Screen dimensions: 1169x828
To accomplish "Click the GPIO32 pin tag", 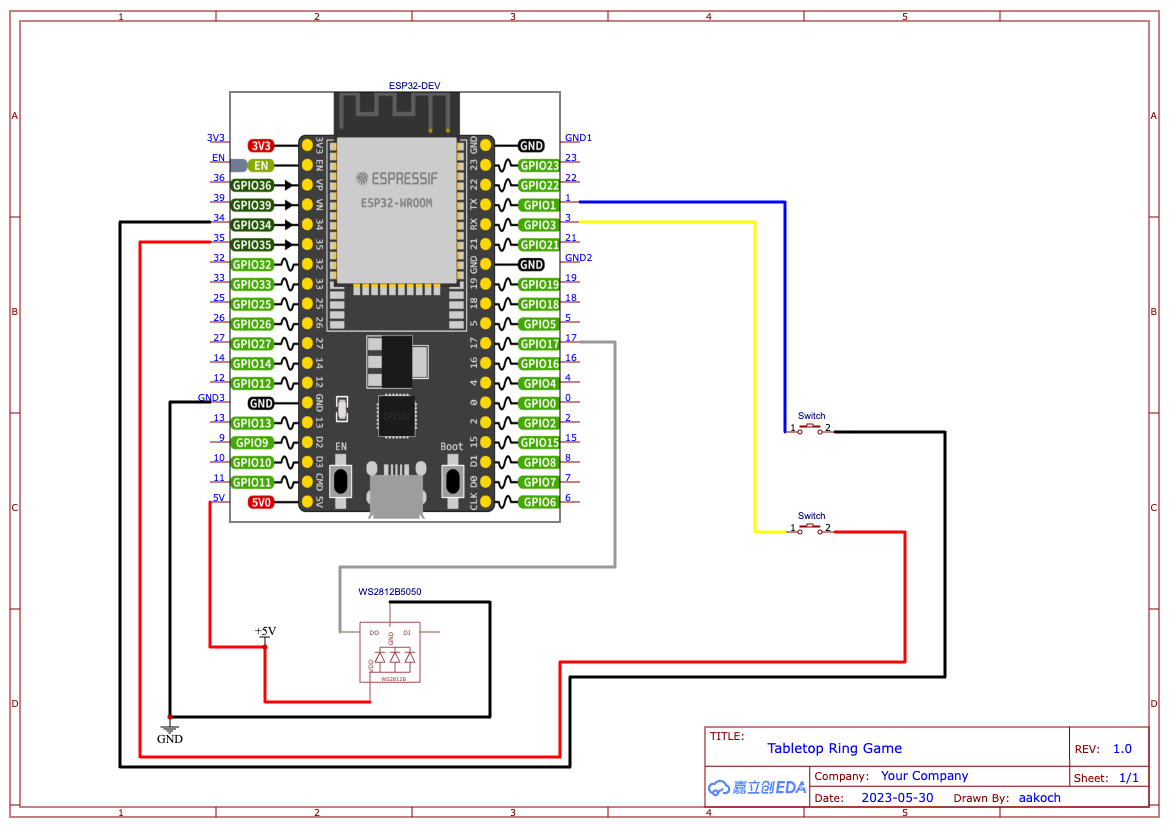I will coord(252,265).
